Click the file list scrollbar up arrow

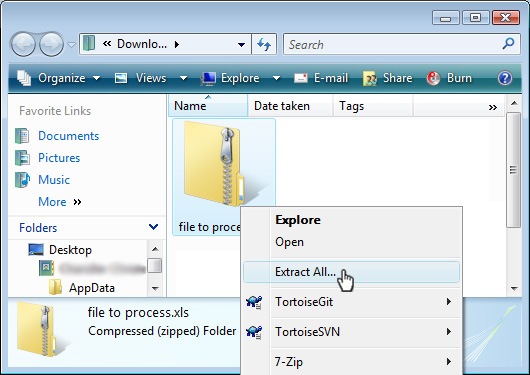pyautogui.click(x=514, y=103)
